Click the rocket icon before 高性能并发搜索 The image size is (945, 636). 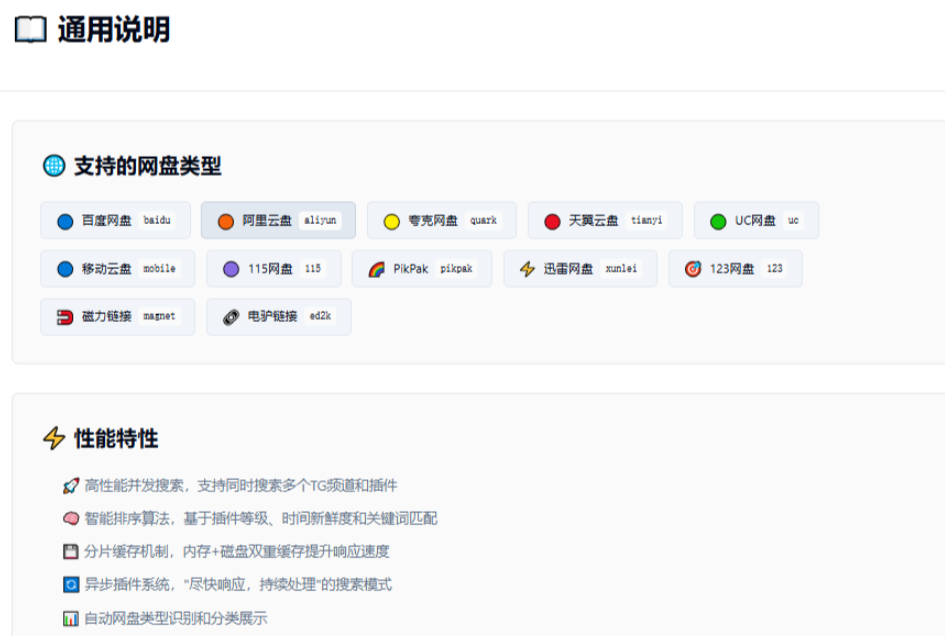click(71, 485)
